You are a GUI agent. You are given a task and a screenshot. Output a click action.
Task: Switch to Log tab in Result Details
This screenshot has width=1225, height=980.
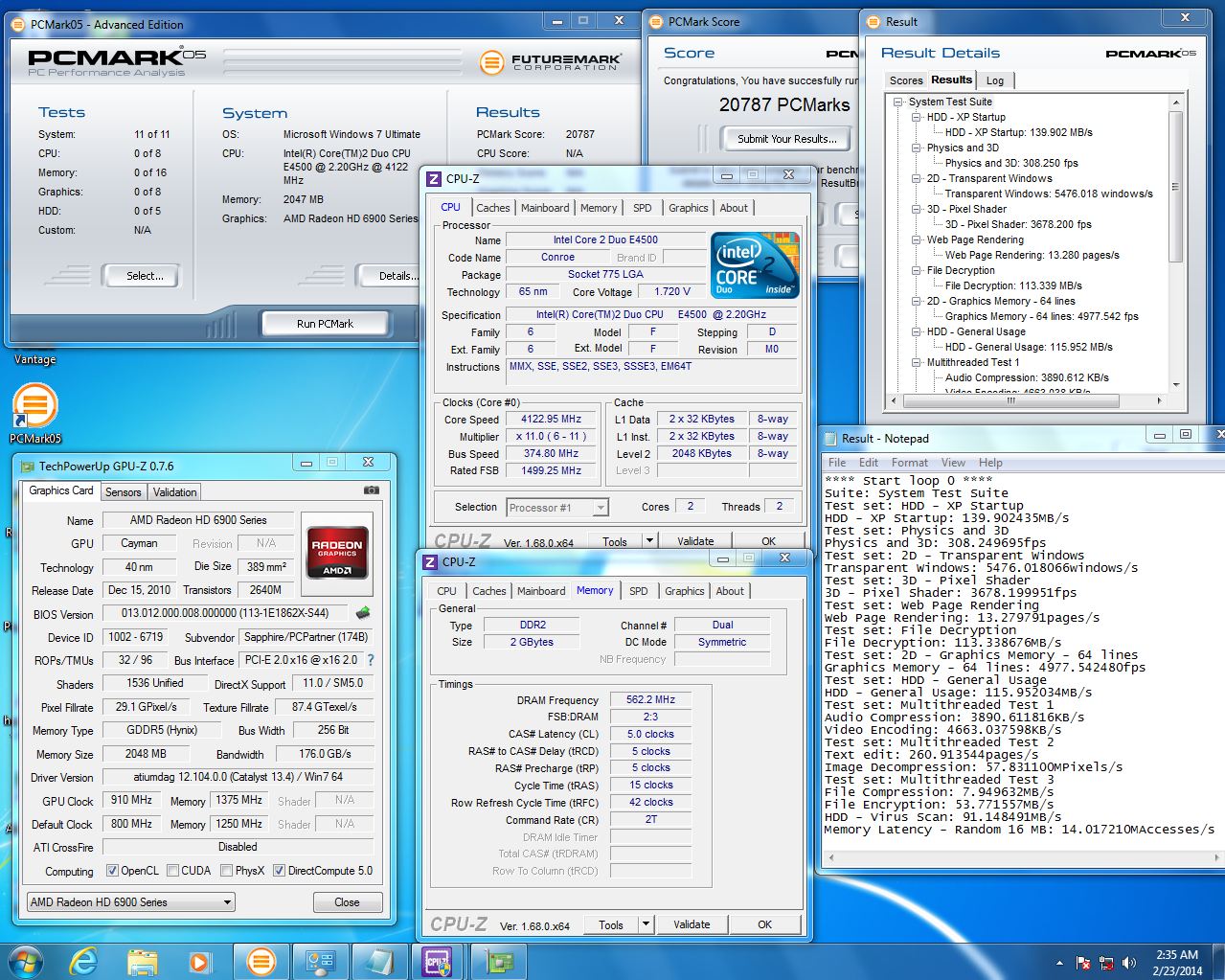[x=995, y=80]
